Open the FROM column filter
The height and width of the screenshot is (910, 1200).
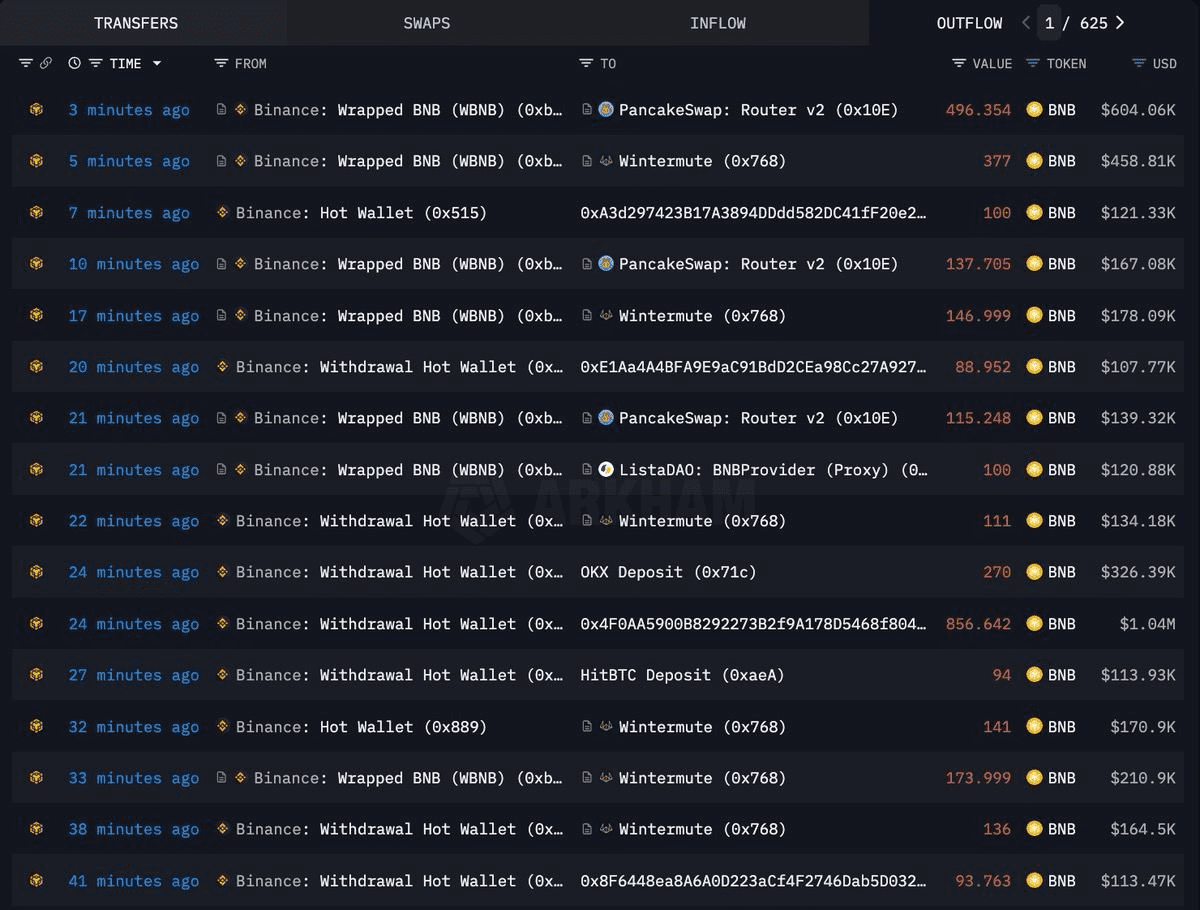[221, 63]
